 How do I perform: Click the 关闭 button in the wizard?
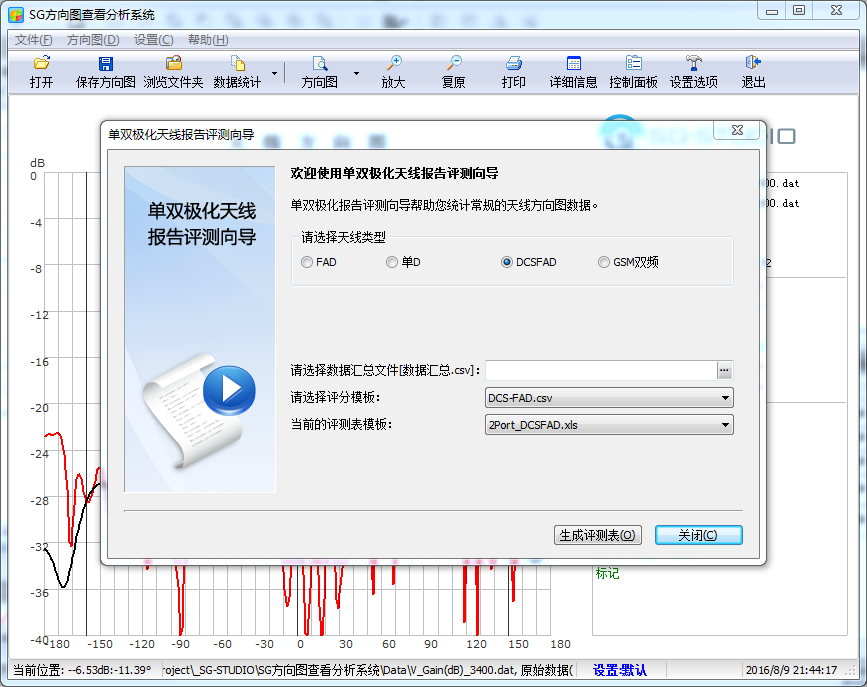point(698,535)
